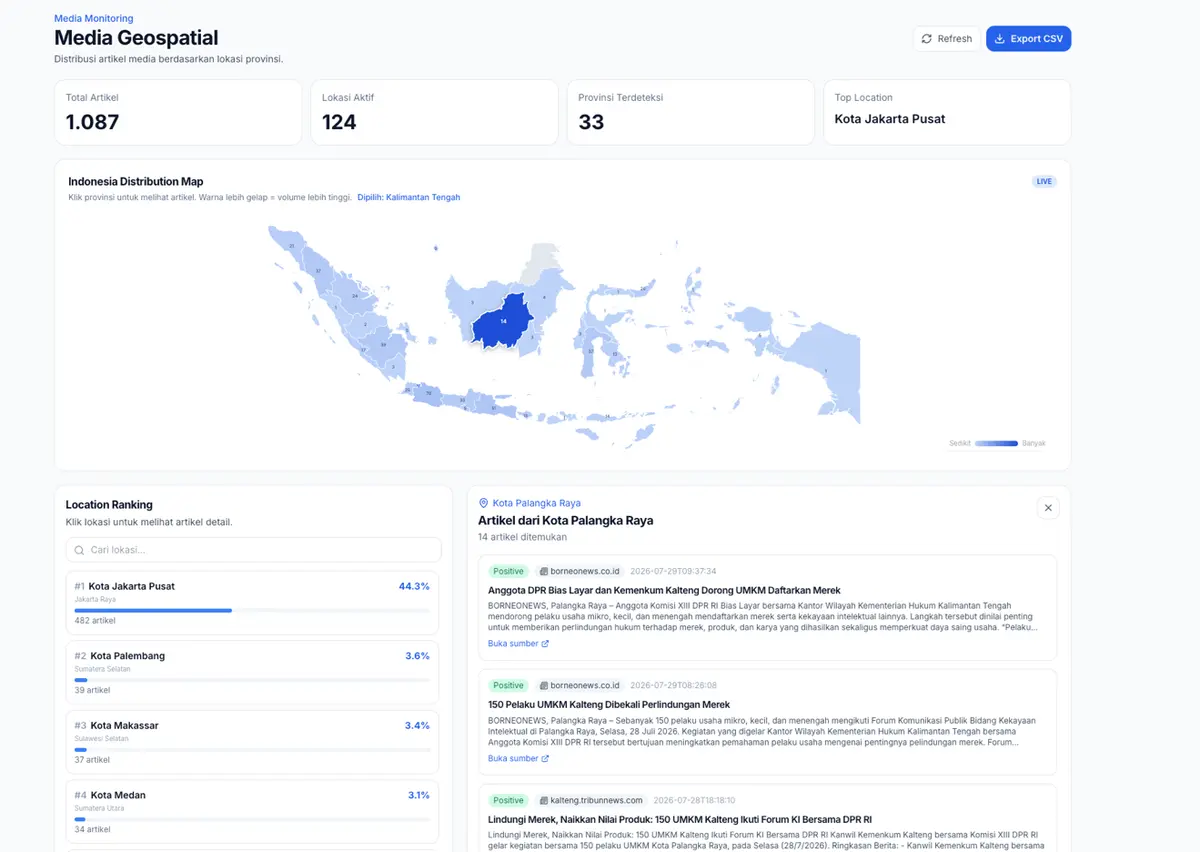Close the Kota Palangka Raya articles panel
The height and width of the screenshot is (852, 1200).
[1048, 508]
